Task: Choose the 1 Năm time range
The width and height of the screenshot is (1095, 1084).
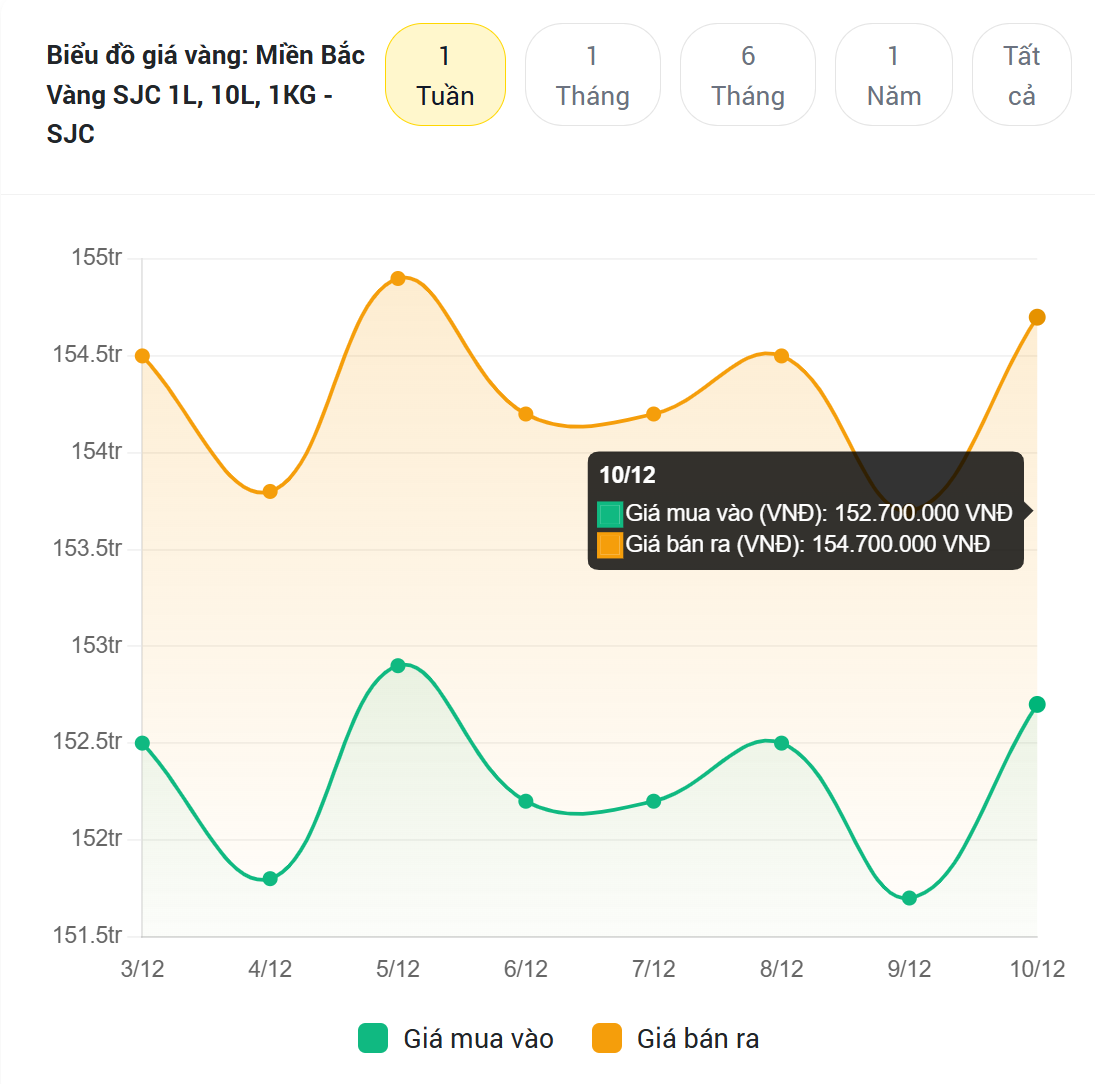Action: (893, 75)
